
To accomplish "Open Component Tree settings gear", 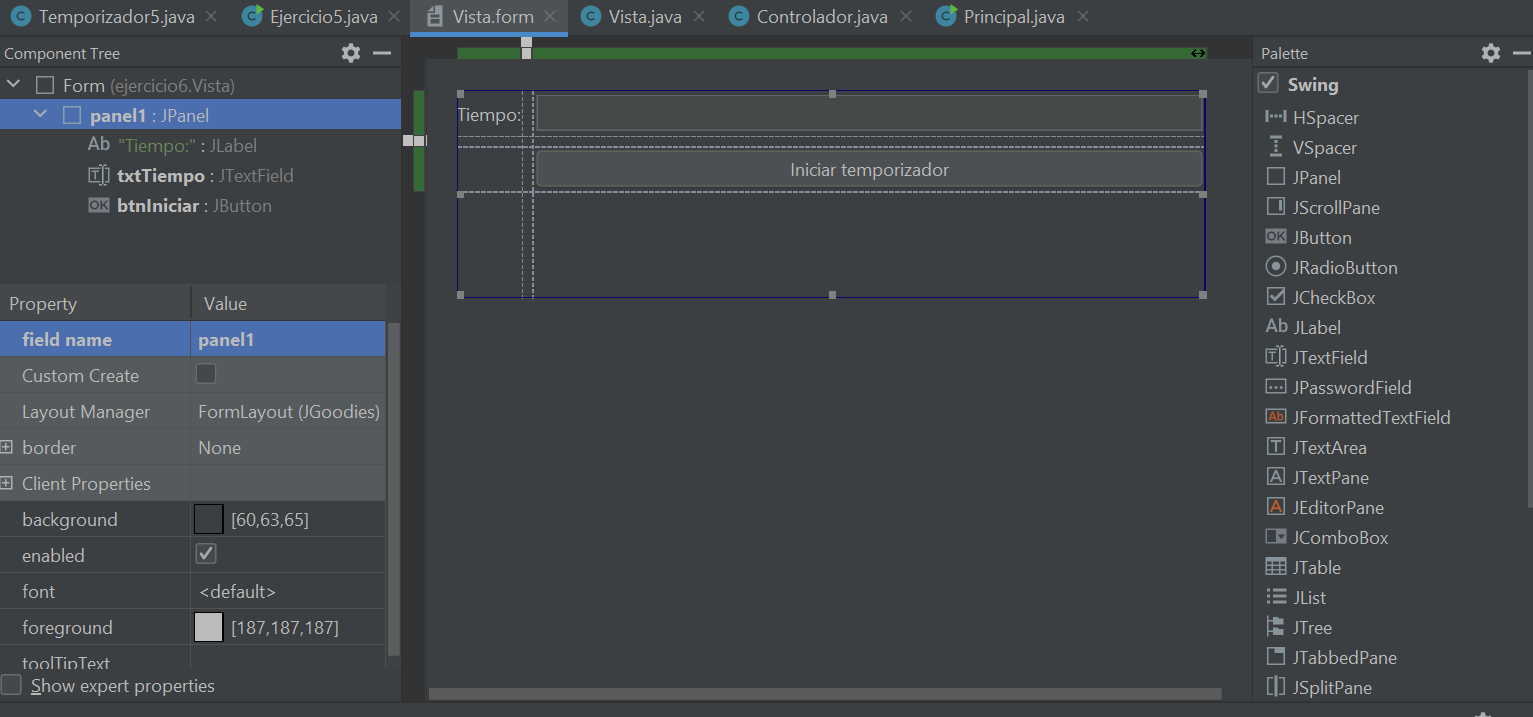I will coord(351,53).
